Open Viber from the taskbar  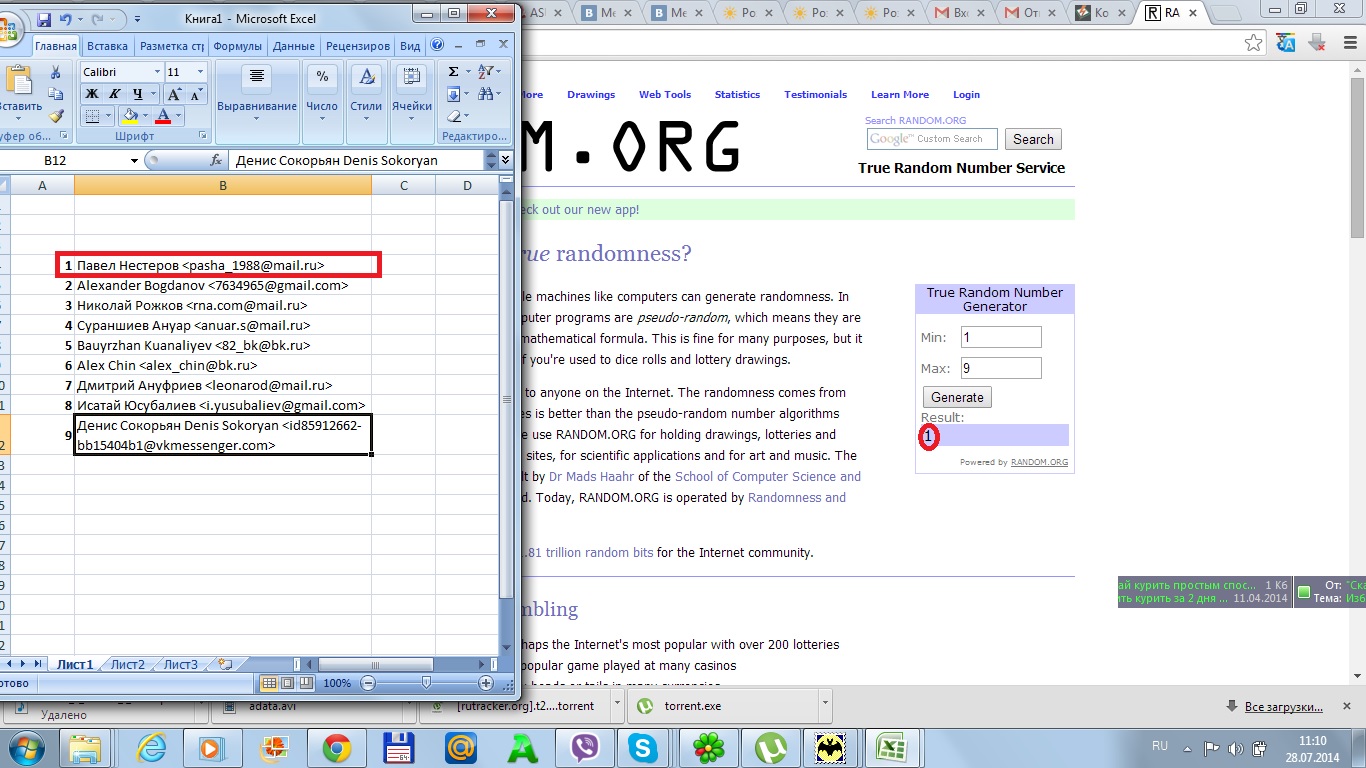pyautogui.click(x=583, y=747)
